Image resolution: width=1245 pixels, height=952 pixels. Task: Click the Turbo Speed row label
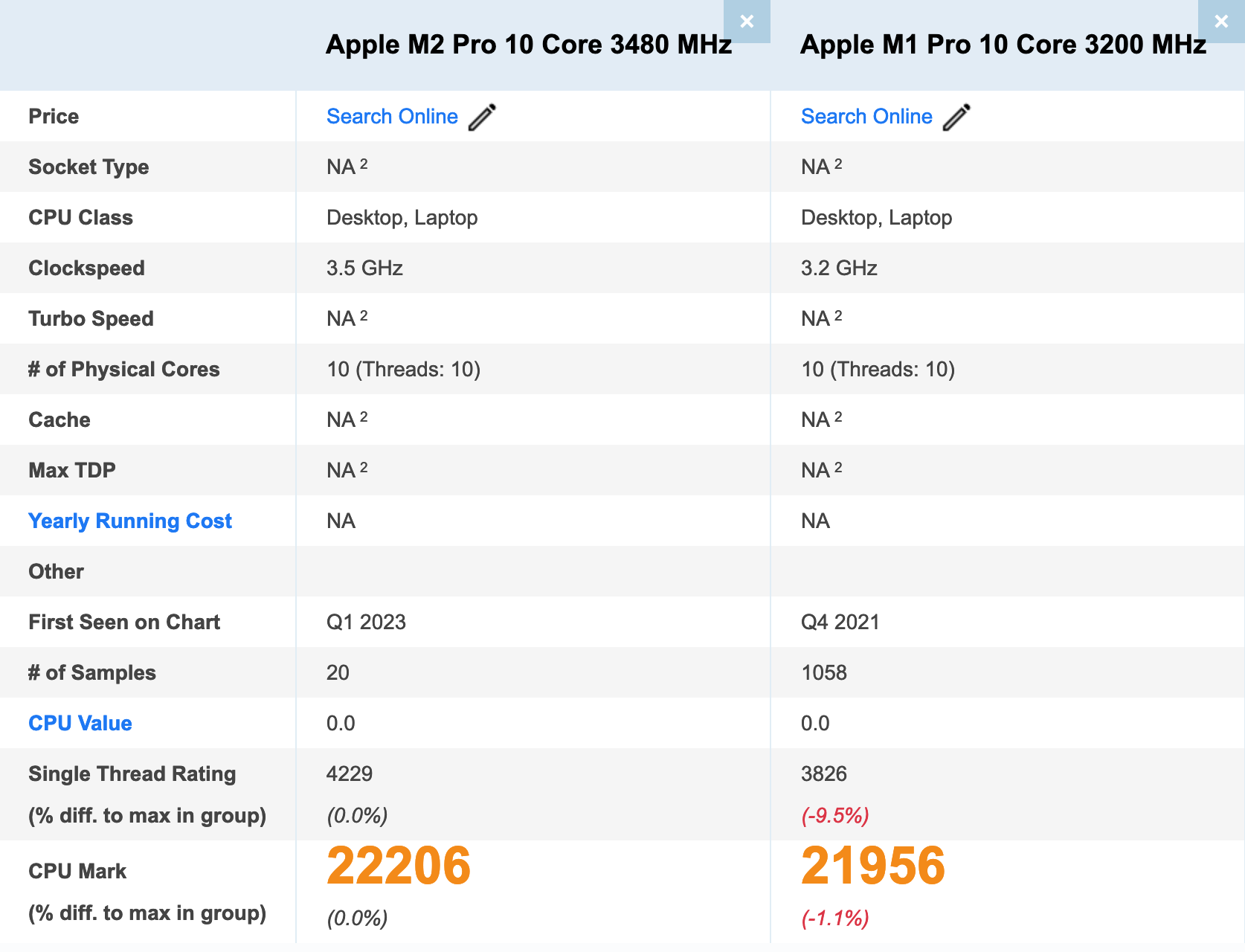point(91,319)
